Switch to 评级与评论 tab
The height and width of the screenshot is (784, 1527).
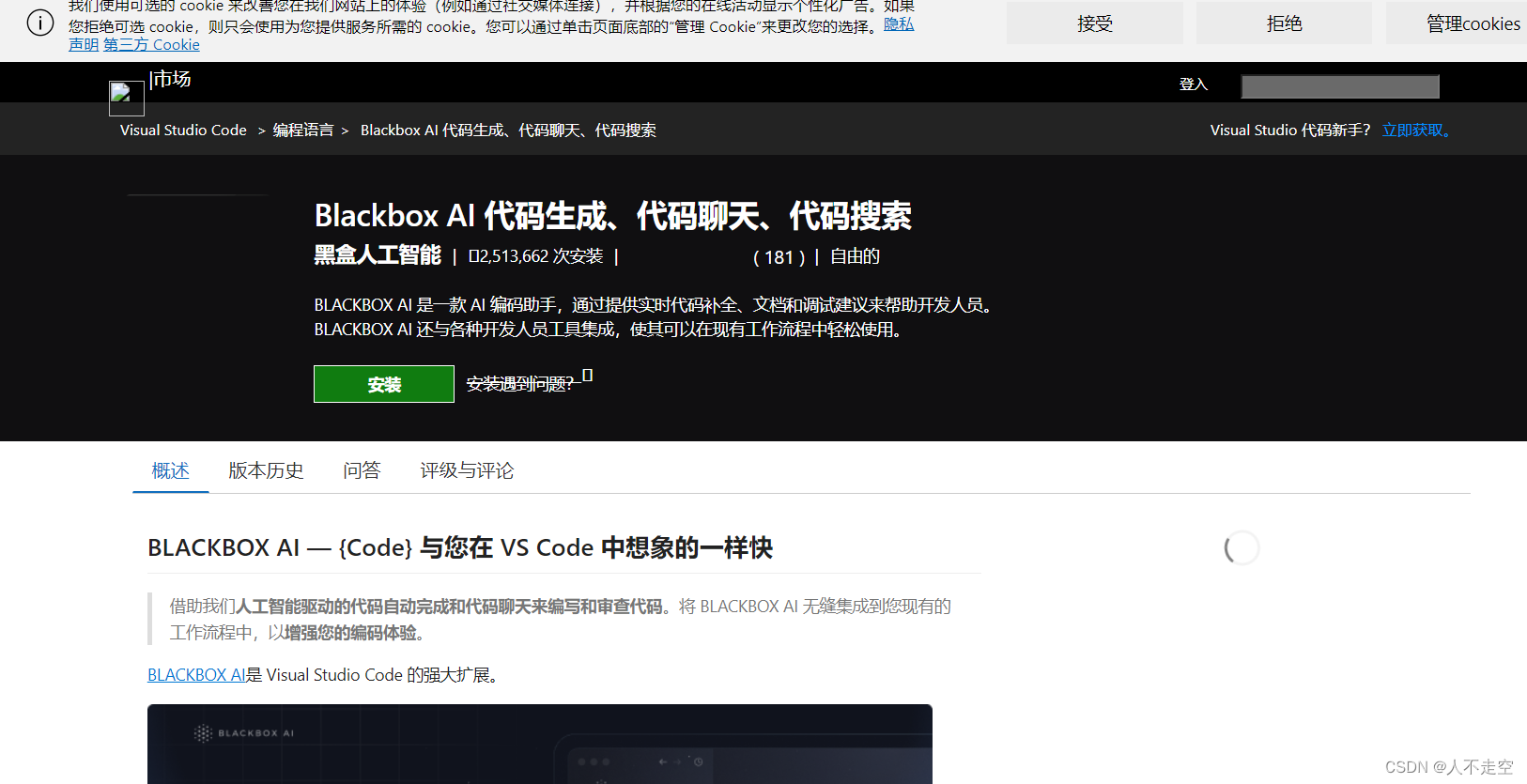(467, 470)
